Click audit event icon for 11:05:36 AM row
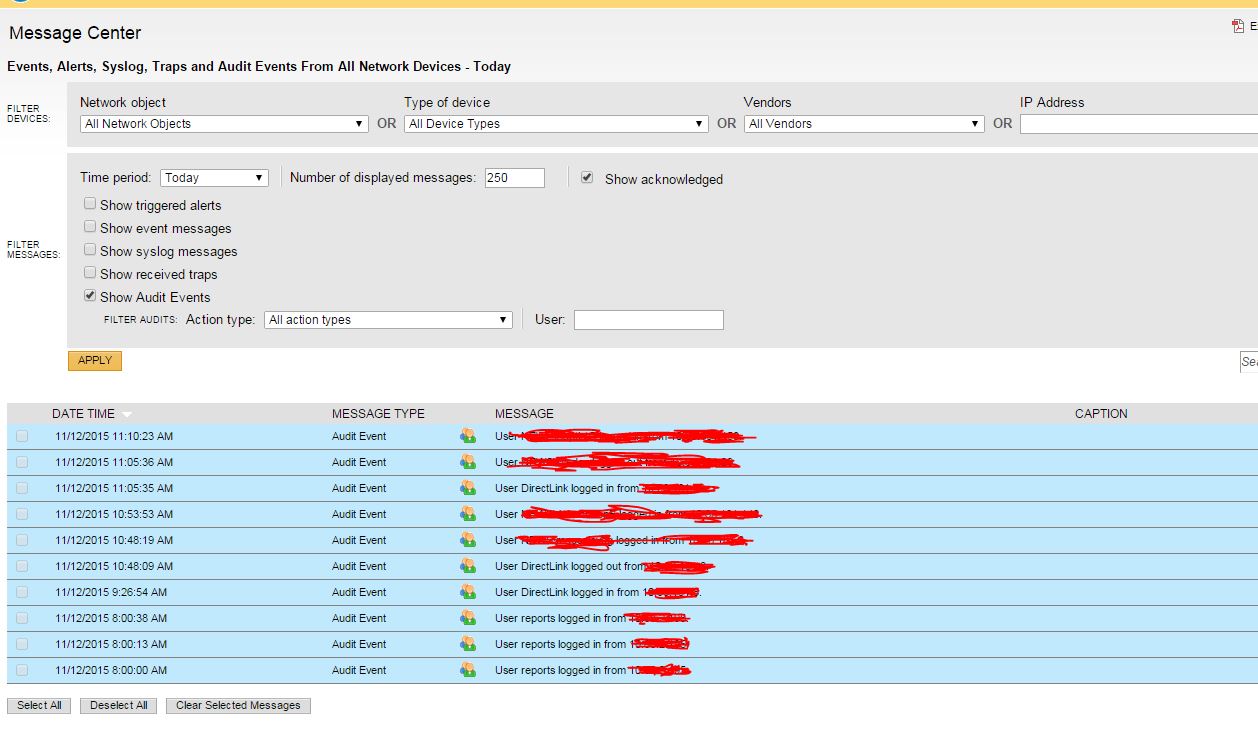Image resolution: width=1258 pixels, height=731 pixels. coord(467,462)
